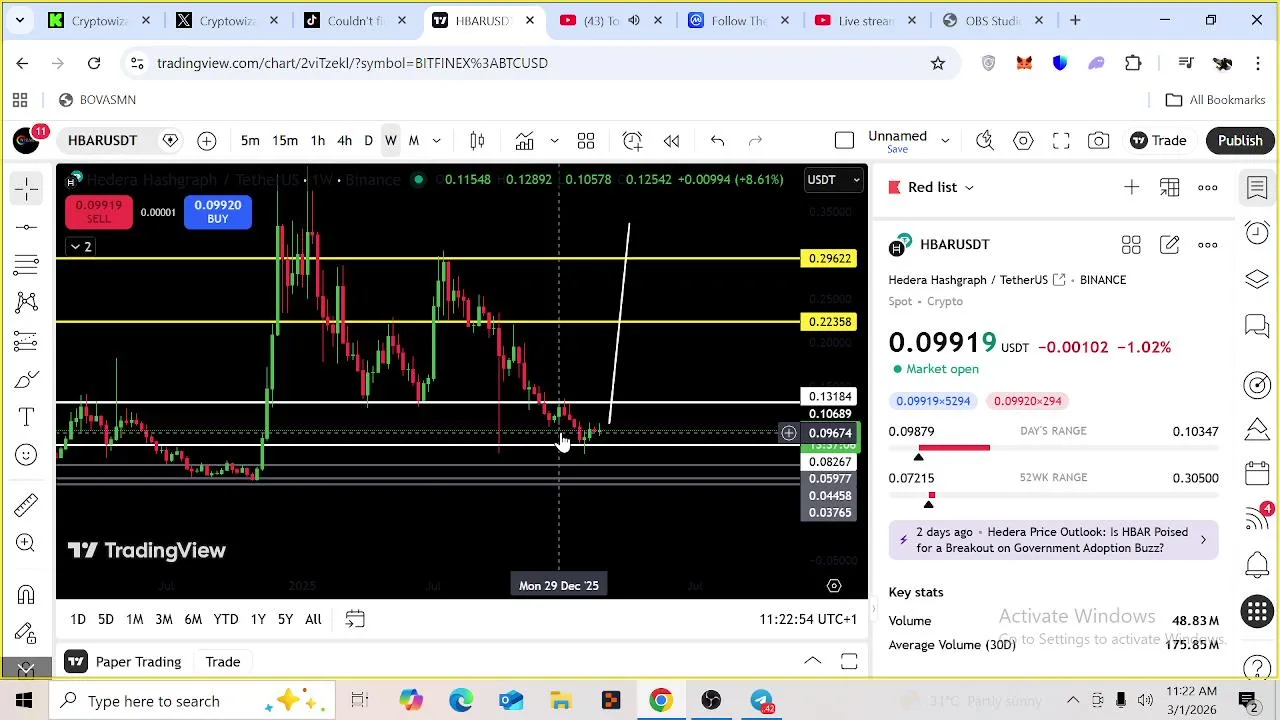The width and height of the screenshot is (1280, 720).
Task: Open Red list settings three dots
Action: pyautogui.click(x=1208, y=188)
